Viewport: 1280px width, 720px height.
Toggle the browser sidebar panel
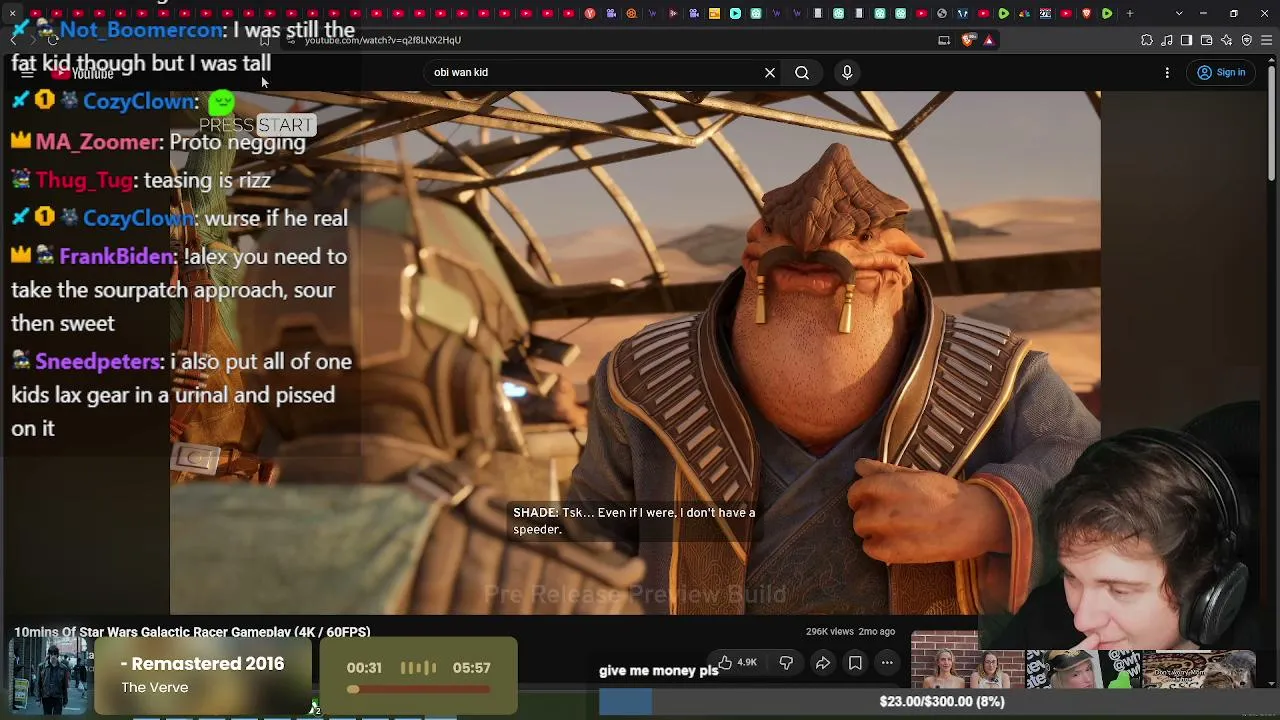[x=1187, y=40]
